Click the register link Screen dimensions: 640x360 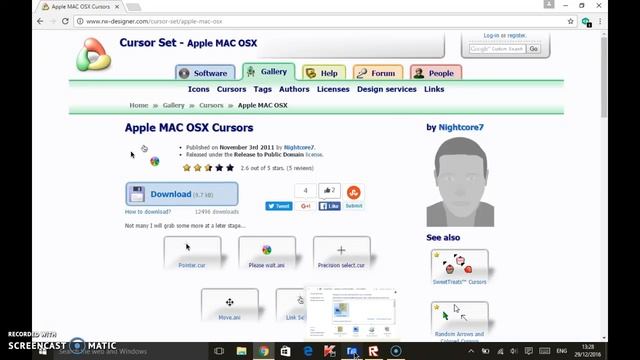tap(516, 36)
